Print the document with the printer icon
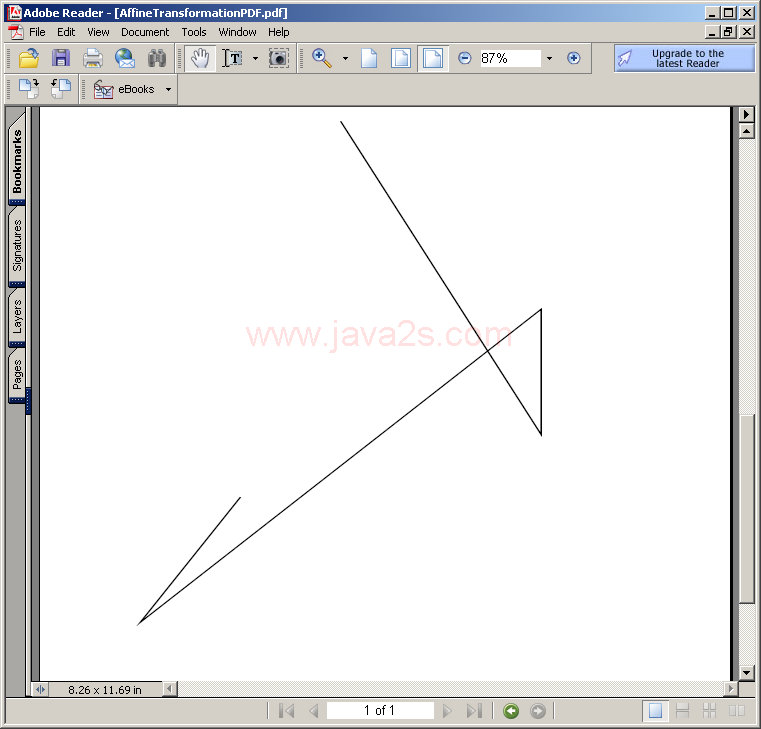761x729 pixels. (x=92, y=58)
